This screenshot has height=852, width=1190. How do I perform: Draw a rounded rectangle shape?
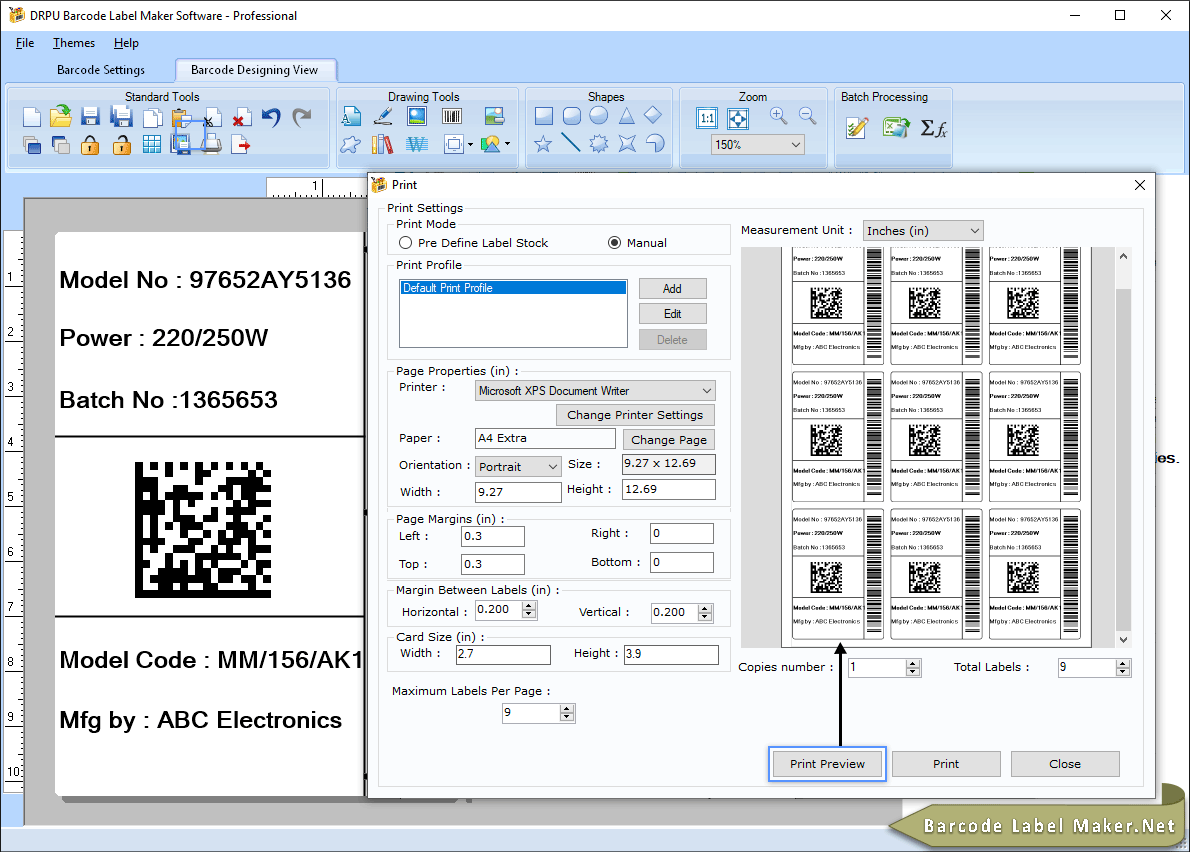click(571, 116)
